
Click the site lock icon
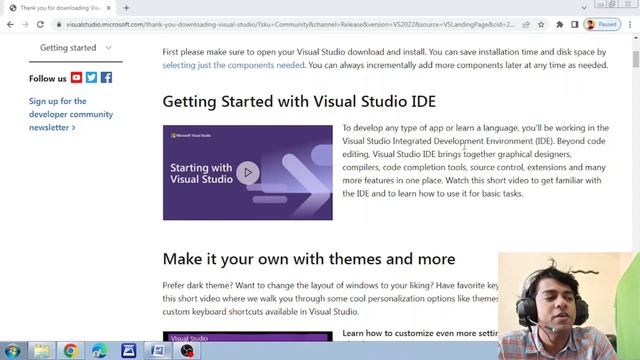coord(59,24)
